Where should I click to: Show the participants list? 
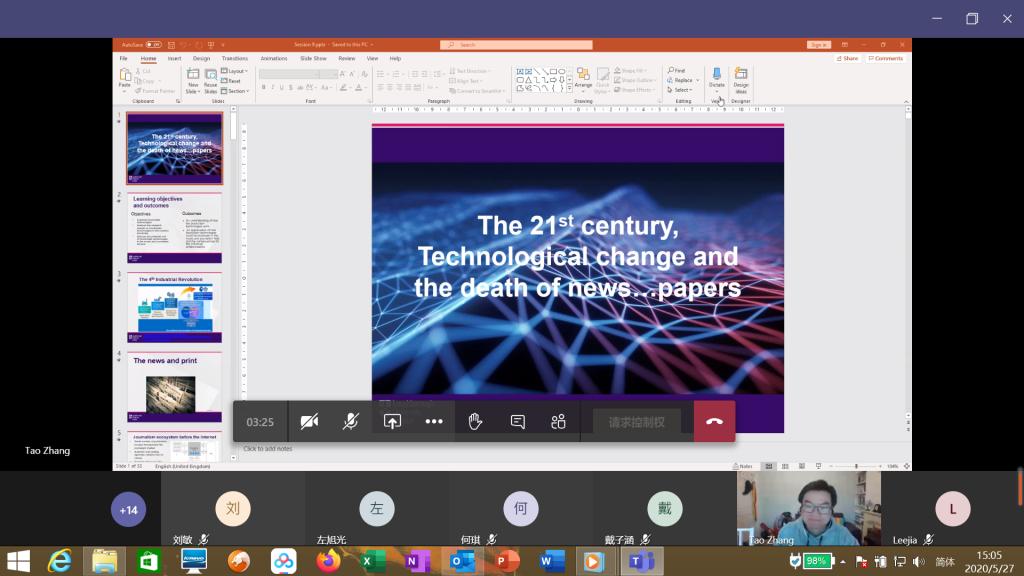[558, 422]
